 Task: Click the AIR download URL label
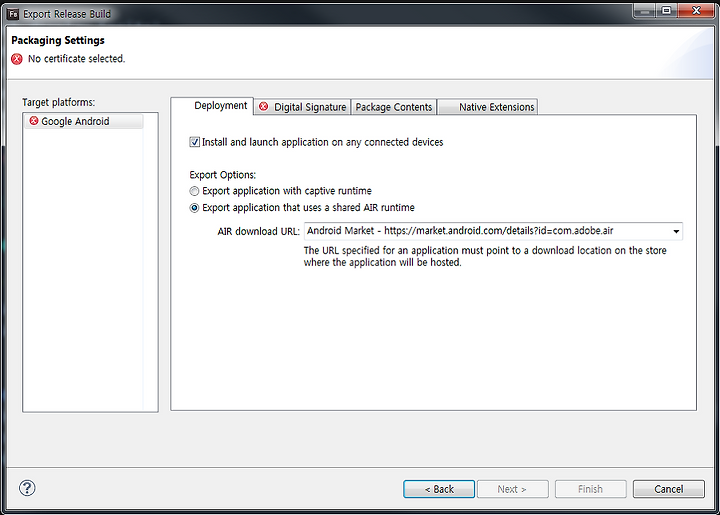[259, 231]
